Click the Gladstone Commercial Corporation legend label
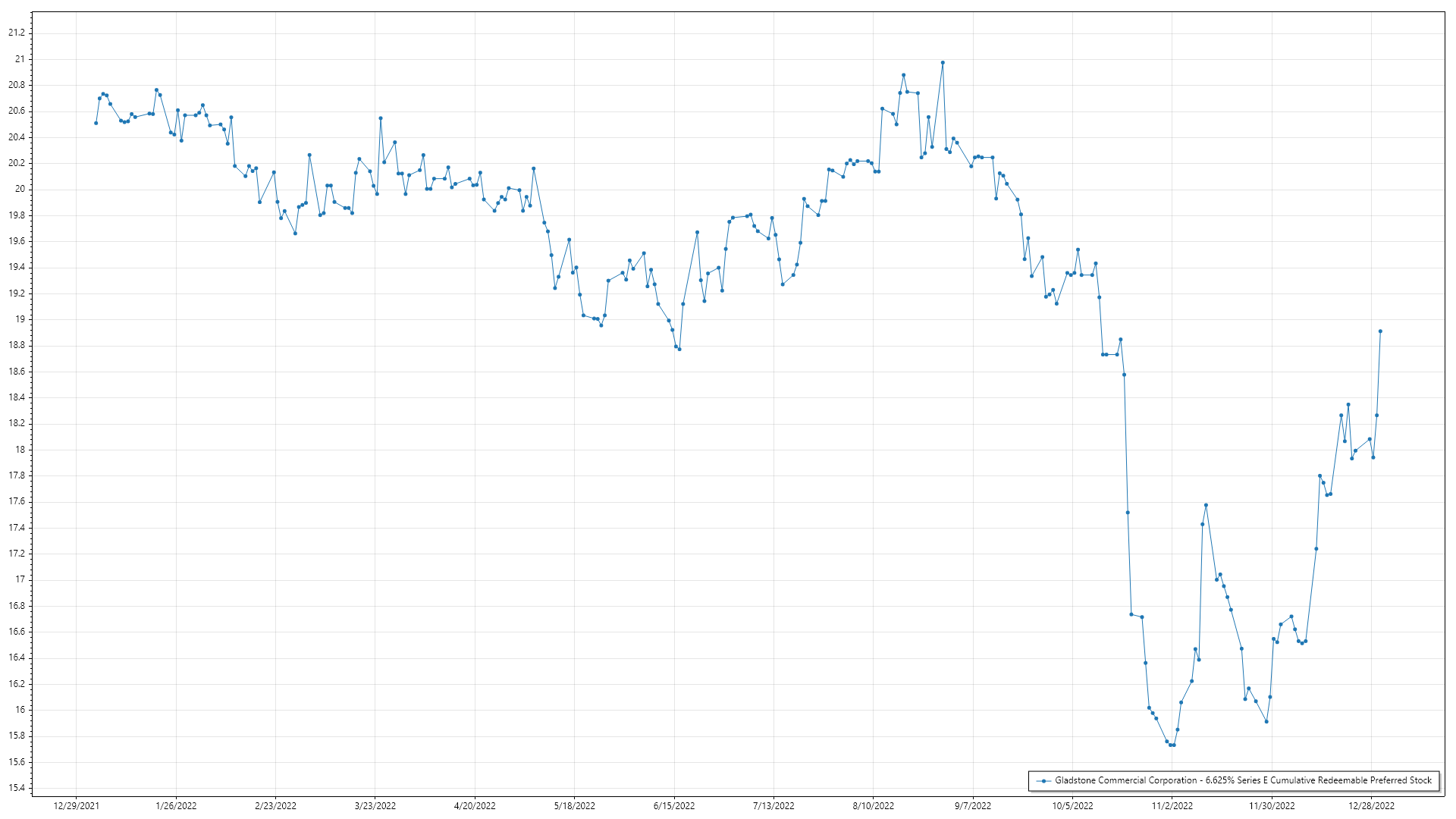 (x=1243, y=780)
